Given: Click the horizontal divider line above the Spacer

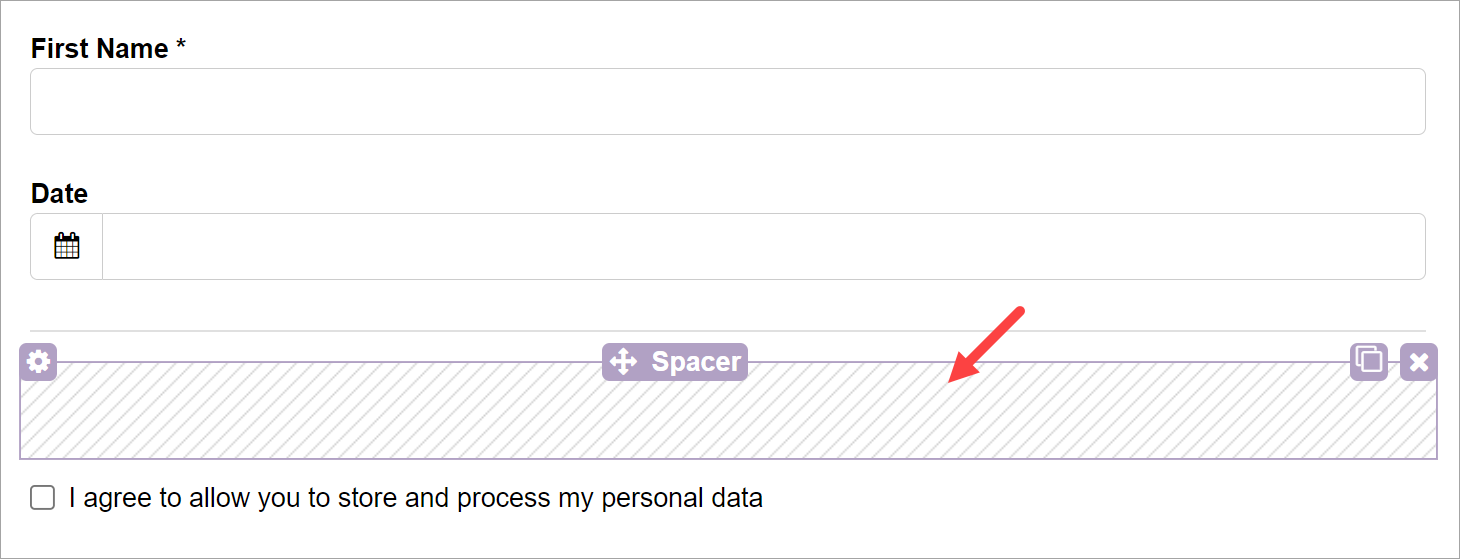Looking at the screenshot, I should tap(727, 331).
